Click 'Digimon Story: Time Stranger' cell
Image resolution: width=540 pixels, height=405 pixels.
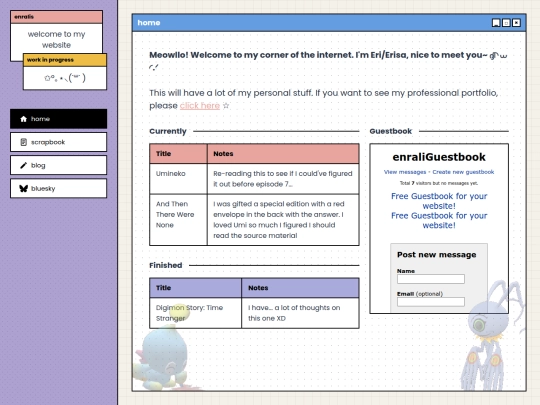click(x=196, y=313)
